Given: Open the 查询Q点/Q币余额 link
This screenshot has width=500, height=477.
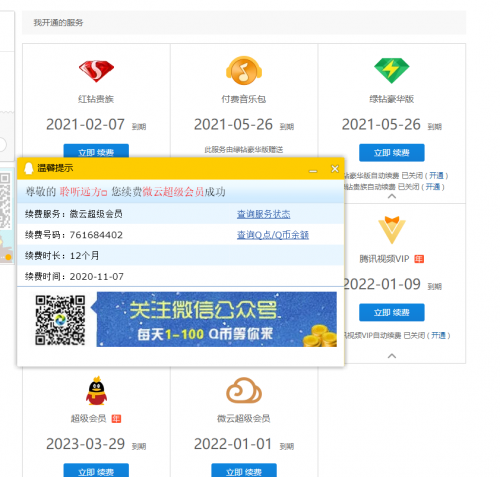Looking at the screenshot, I should click(273, 235).
